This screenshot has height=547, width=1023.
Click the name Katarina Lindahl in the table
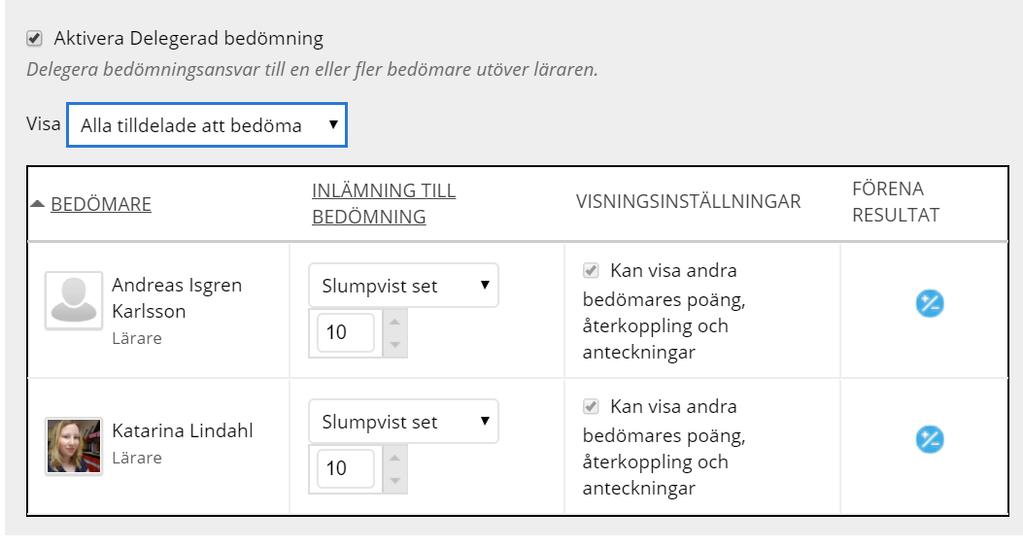[183, 431]
